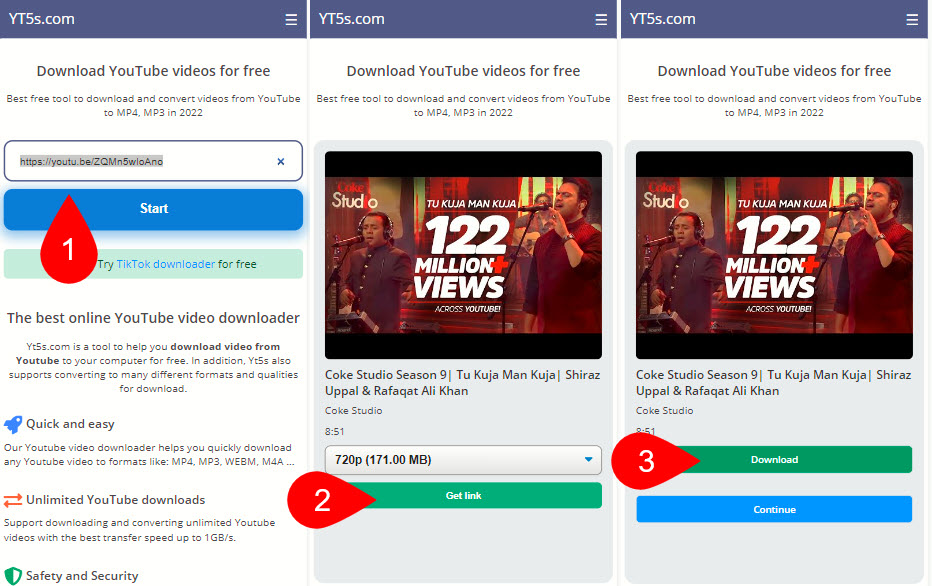Open the TikTok downloader link
Viewport: 932px width, 586px height.
(165, 264)
